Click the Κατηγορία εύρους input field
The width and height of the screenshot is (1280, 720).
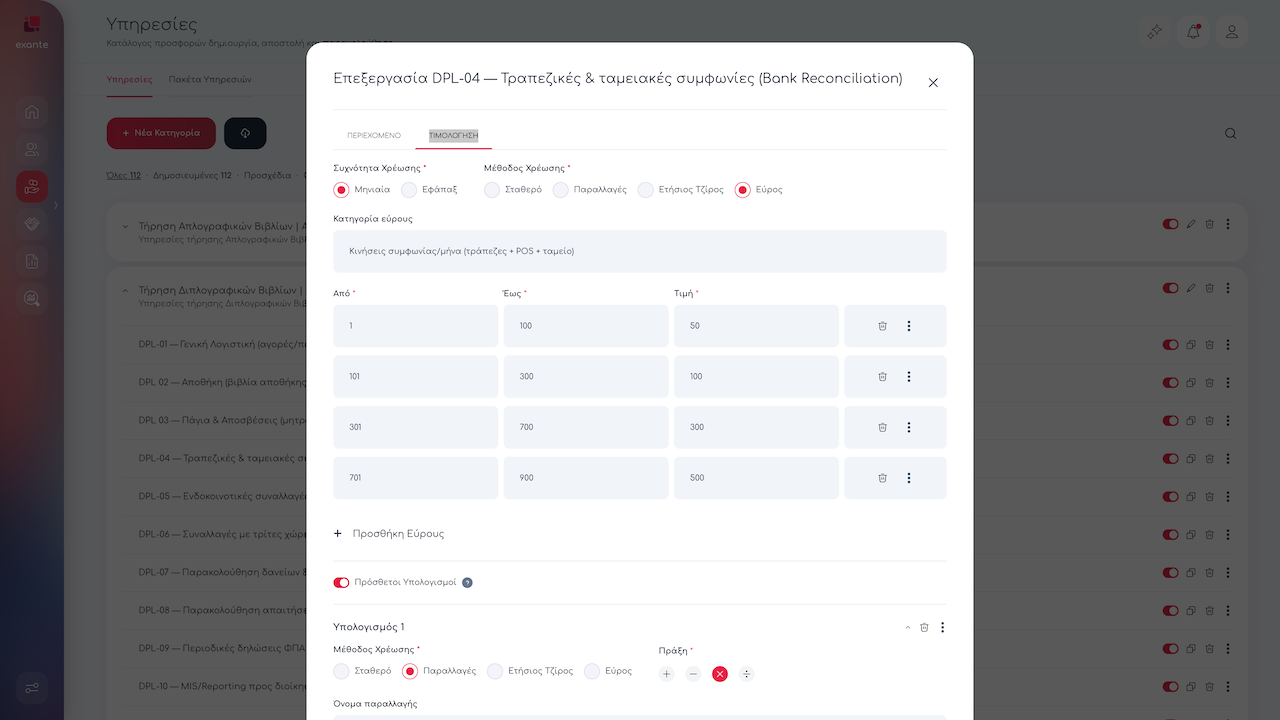639,251
